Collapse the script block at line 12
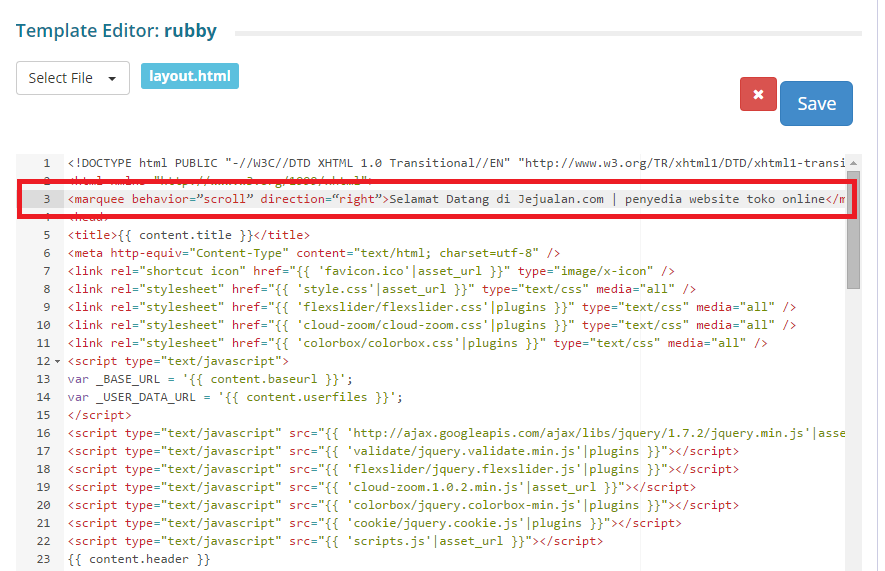Image resolution: width=885 pixels, height=571 pixels. click(57, 361)
